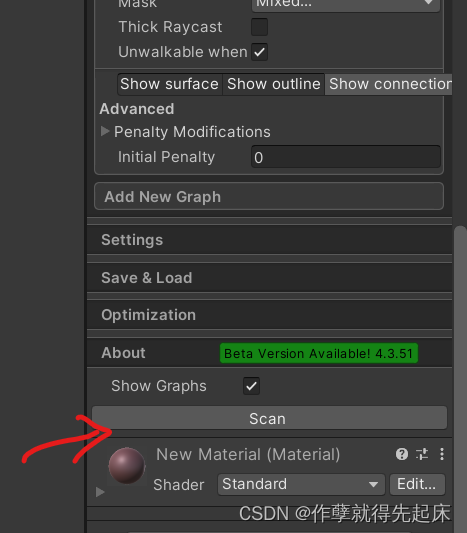Click the Show Graphs label

(159, 386)
